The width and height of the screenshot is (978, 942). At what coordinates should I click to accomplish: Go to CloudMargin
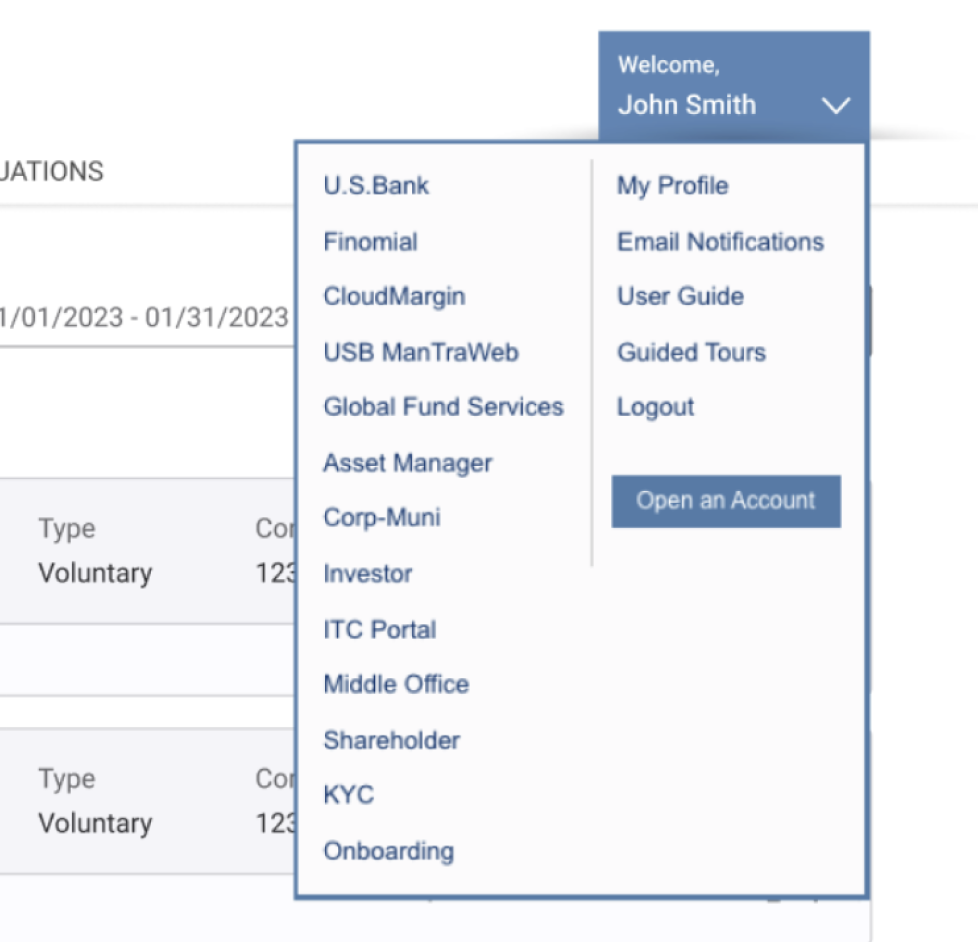click(x=394, y=296)
